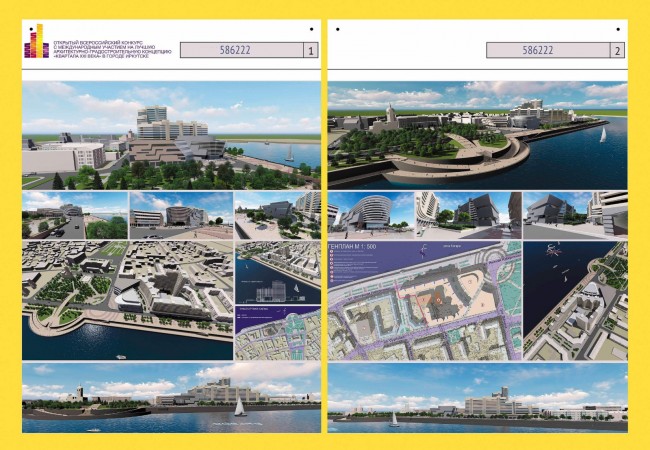650x450 pixels.
Task: Open the sheet 2 bottom river panorama
Action: (x=478, y=398)
